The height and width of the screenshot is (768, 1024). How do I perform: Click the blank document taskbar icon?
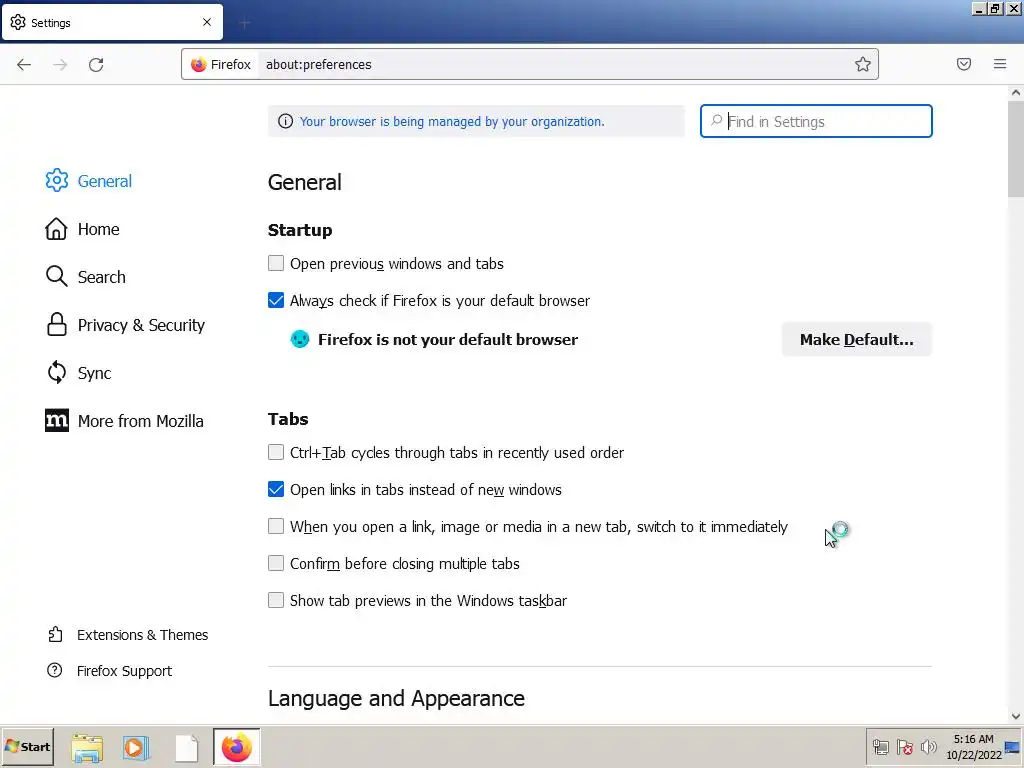point(187,748)
